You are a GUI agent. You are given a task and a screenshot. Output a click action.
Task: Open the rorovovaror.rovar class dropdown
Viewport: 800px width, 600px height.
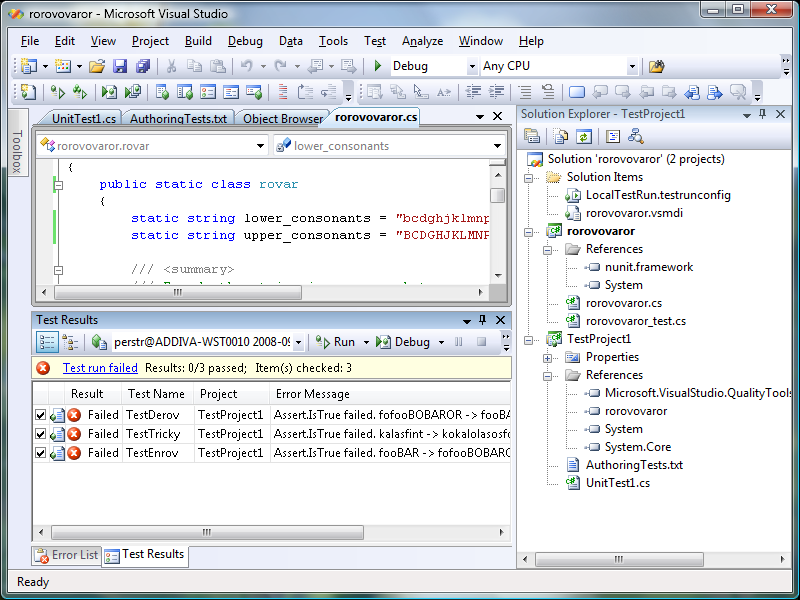[x=260, y=146]
